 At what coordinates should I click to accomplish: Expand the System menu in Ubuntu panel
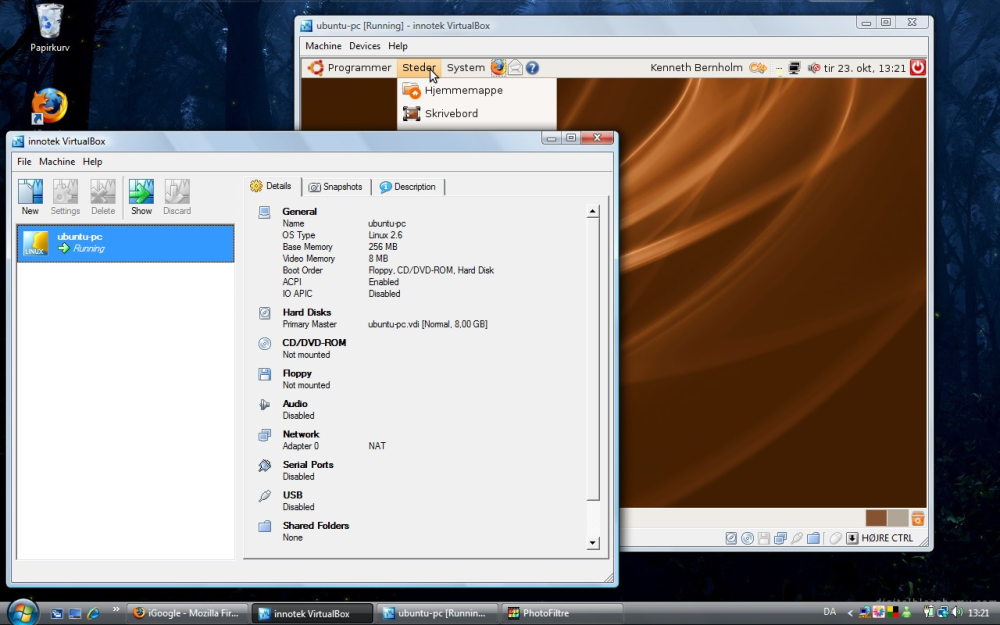click(465, 68)
